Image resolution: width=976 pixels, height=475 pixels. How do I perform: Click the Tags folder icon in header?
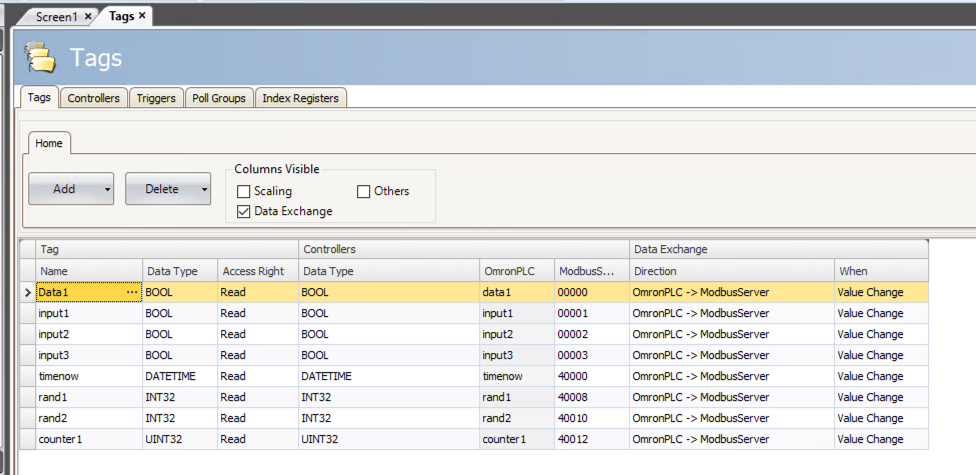coord(41,58)
